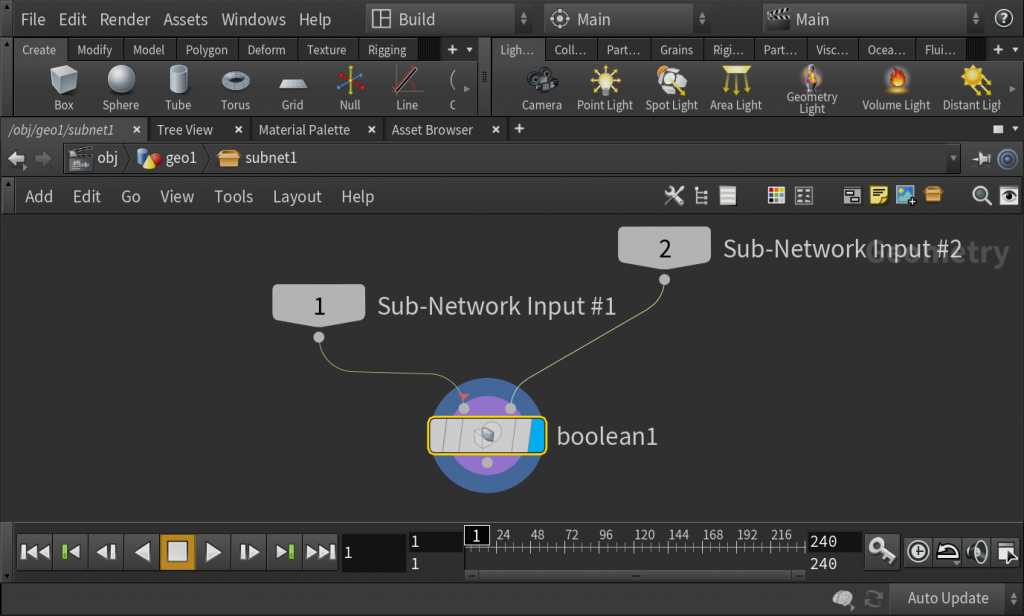Switch to the Tree View pane tab
The height and width of the screenshot is (616, 1024).
pos(185,130)
